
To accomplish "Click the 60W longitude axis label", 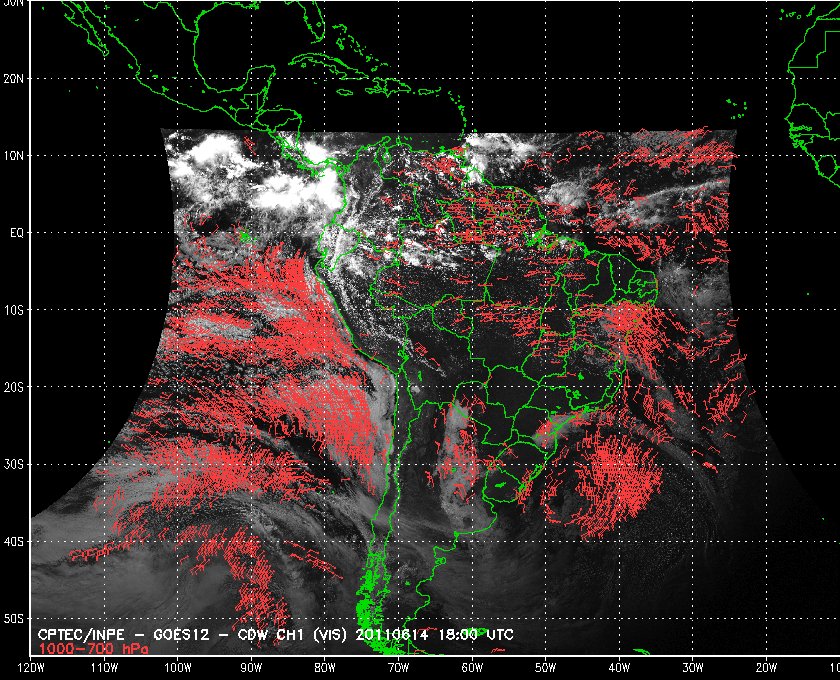I will 472,668.
